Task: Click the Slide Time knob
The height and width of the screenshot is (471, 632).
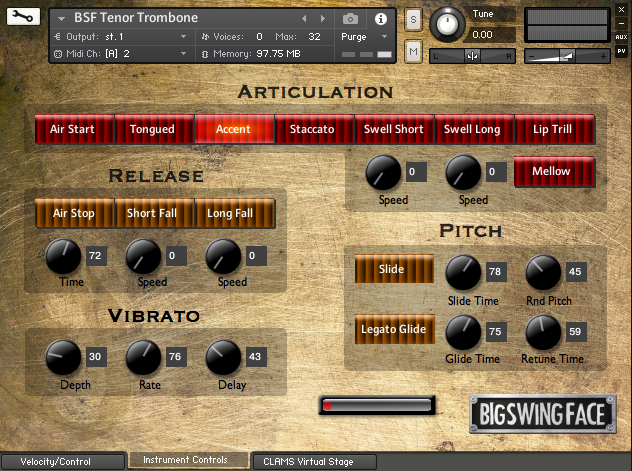Action: 463,272
